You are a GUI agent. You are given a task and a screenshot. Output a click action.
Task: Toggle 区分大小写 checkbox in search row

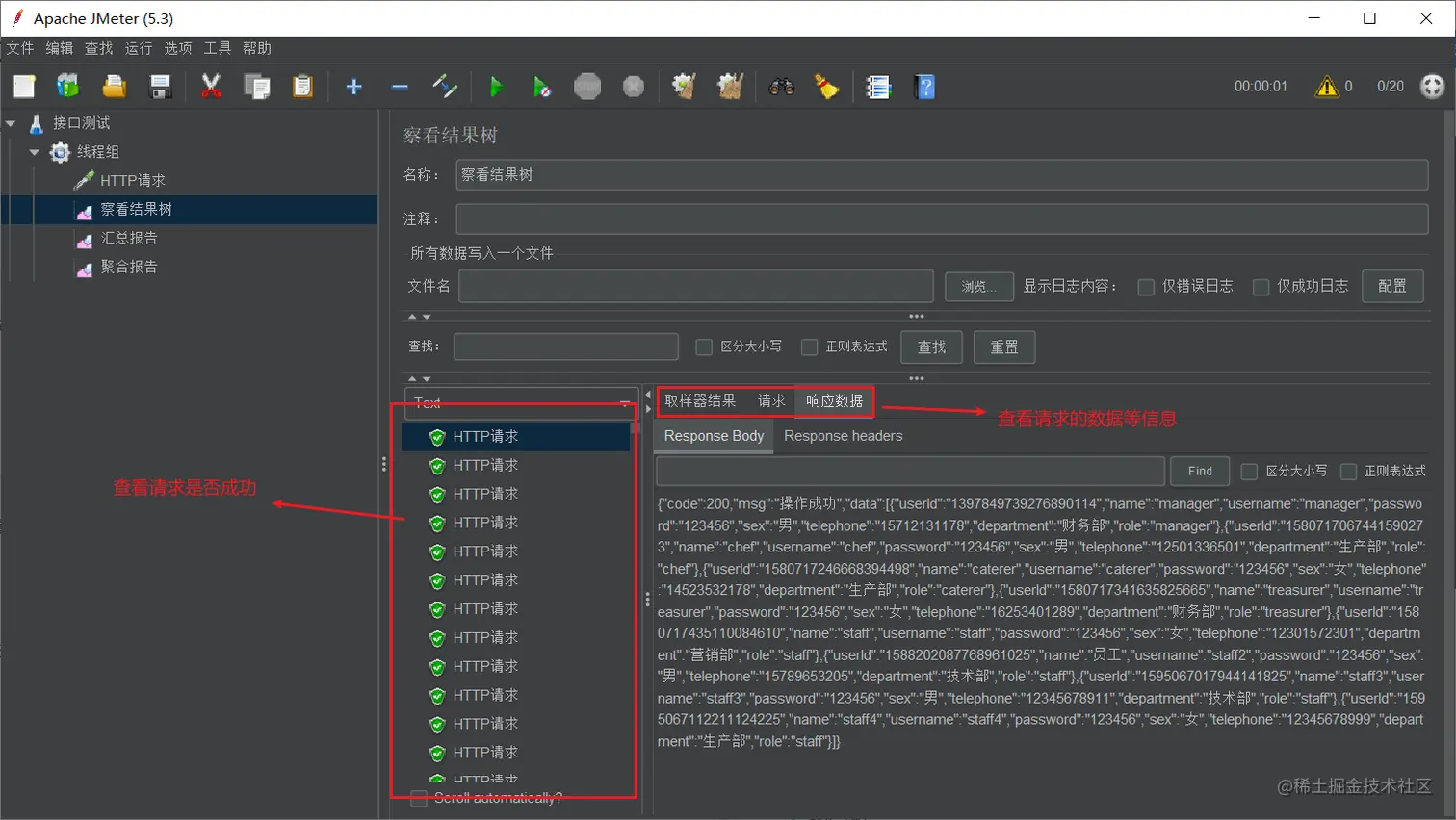click(704, 346)
